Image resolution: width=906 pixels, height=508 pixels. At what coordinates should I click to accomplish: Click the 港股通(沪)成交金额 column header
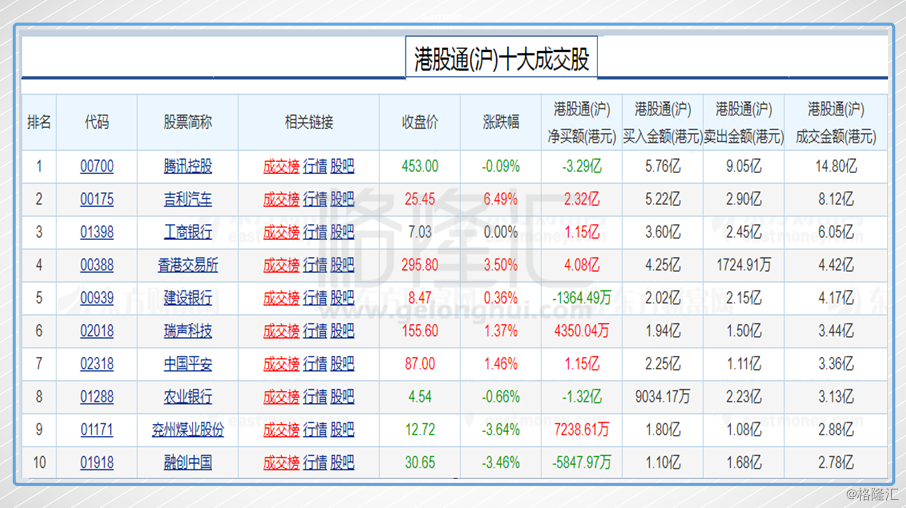point(835,122)
